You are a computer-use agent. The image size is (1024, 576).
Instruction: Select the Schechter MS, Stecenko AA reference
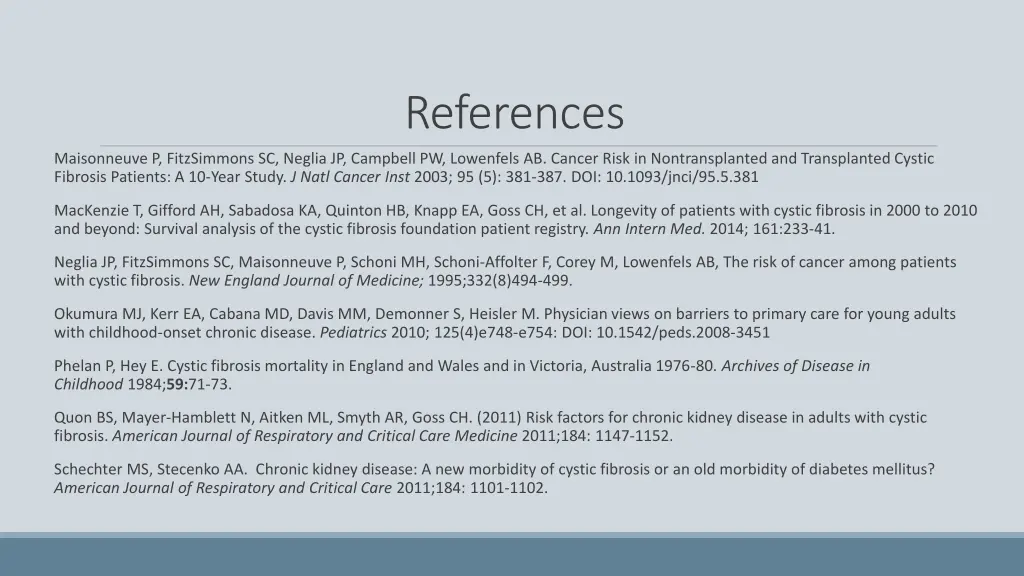(494, 478)
